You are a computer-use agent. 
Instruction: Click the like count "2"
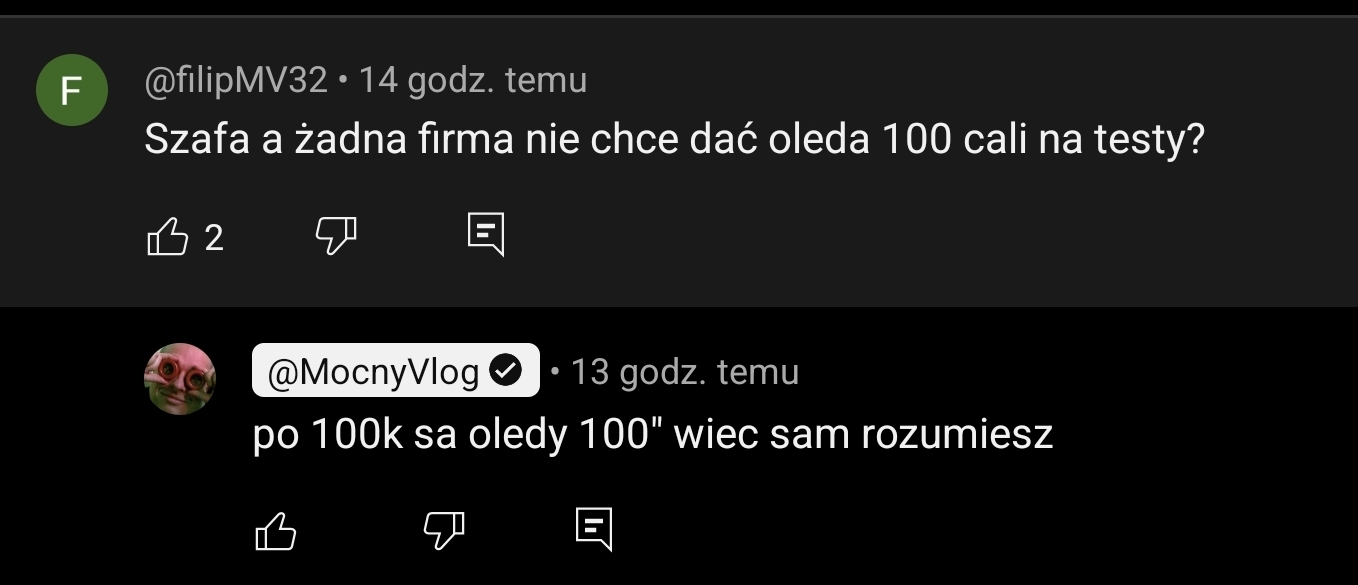point(214,238)
